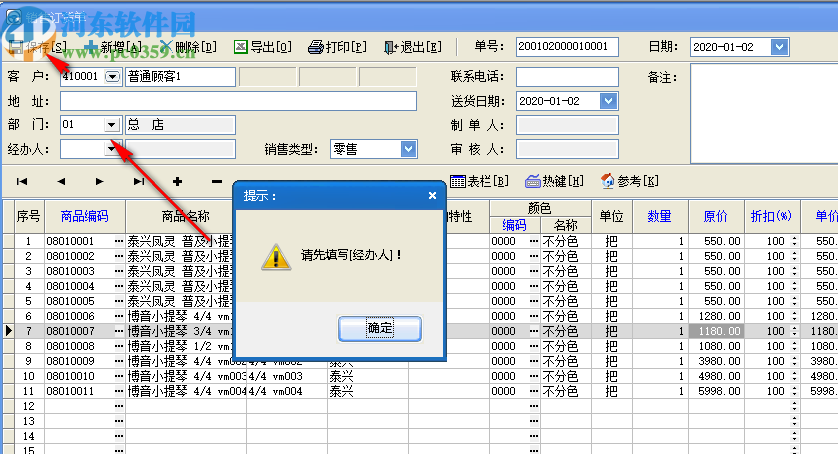Open the 销售类型 dropdown showing 零售
The image size is (838, 454).
(408, 149)
